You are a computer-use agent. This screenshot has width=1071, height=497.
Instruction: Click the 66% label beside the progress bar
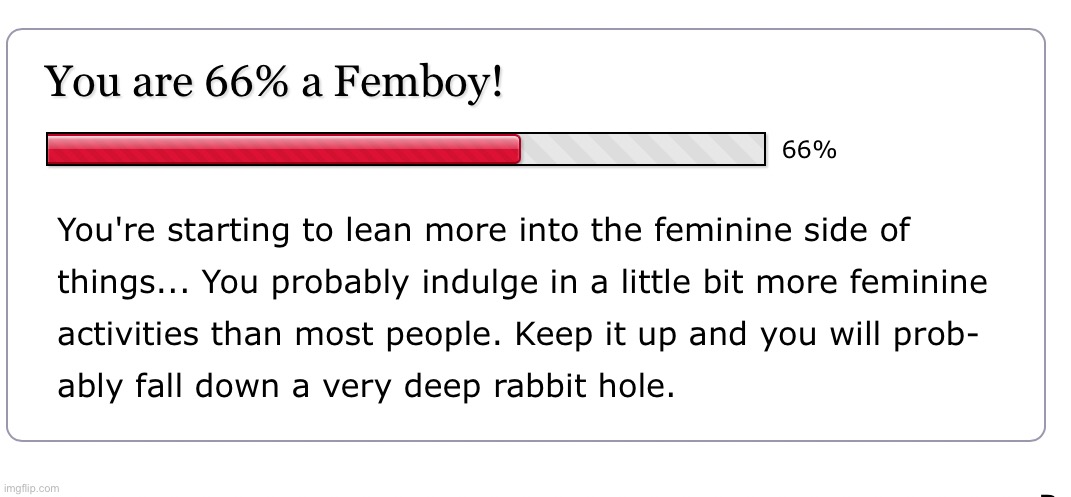pyautogui.click(x=809, y=150)
